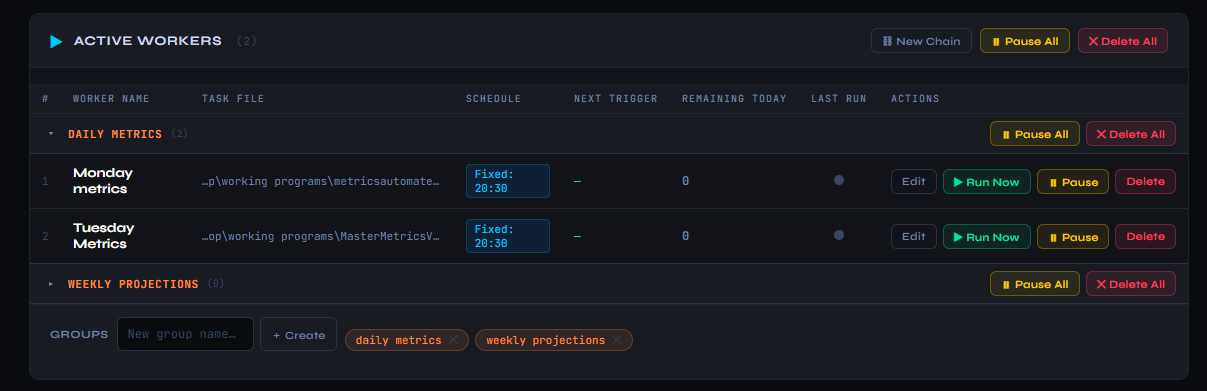The height and width of the screenshot is (391, 1207).
Task: Focus the New group name input
Action: (185, 334)
